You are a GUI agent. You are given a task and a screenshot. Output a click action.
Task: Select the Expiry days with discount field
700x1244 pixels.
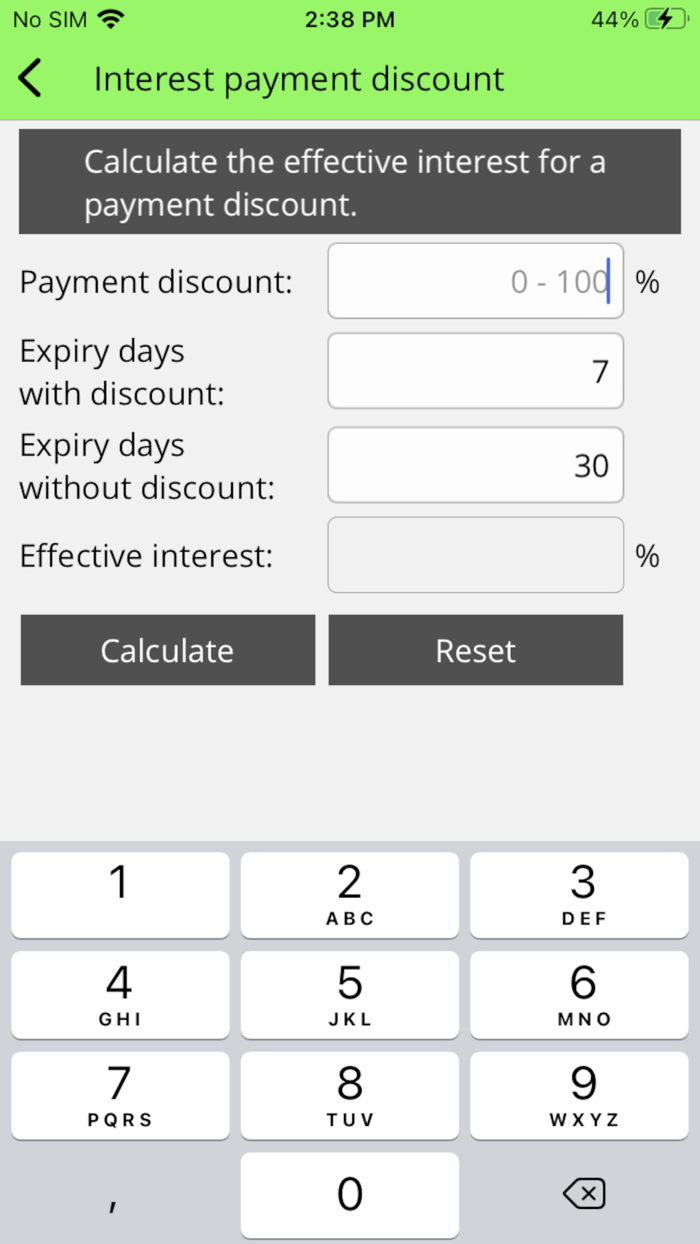click(x=476, y=371)
